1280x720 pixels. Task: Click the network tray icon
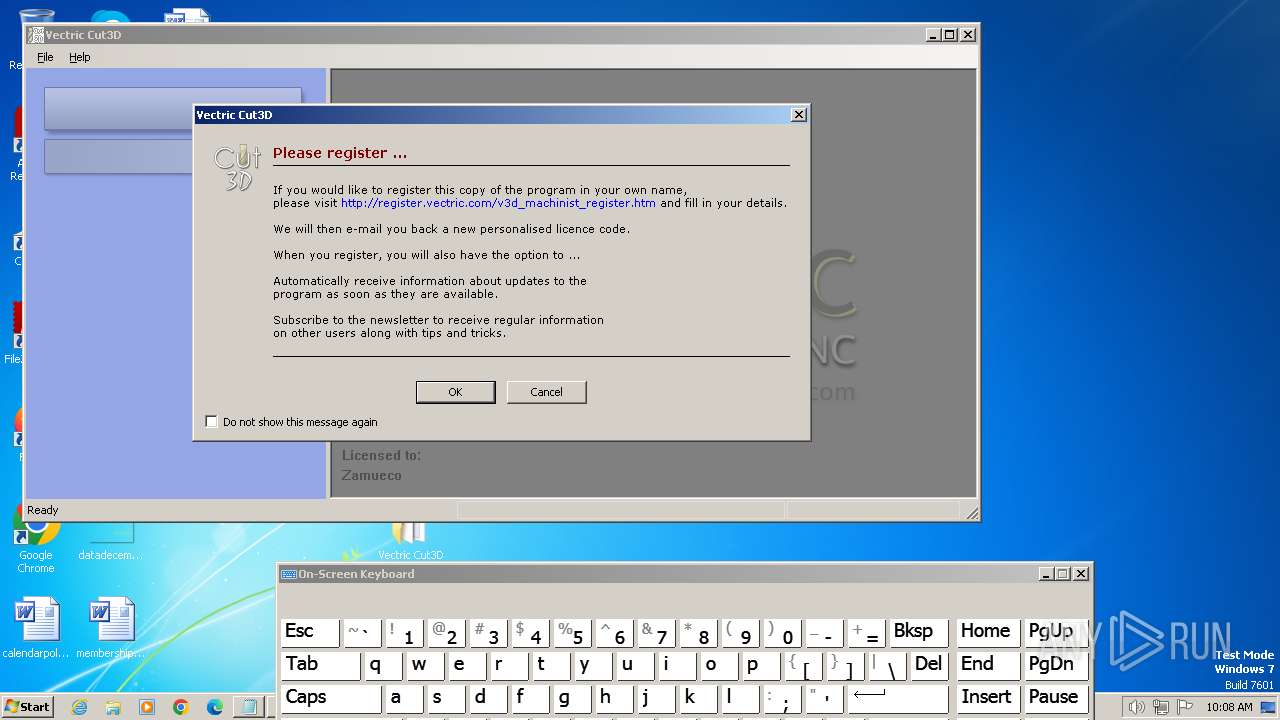click(1161, 707)
